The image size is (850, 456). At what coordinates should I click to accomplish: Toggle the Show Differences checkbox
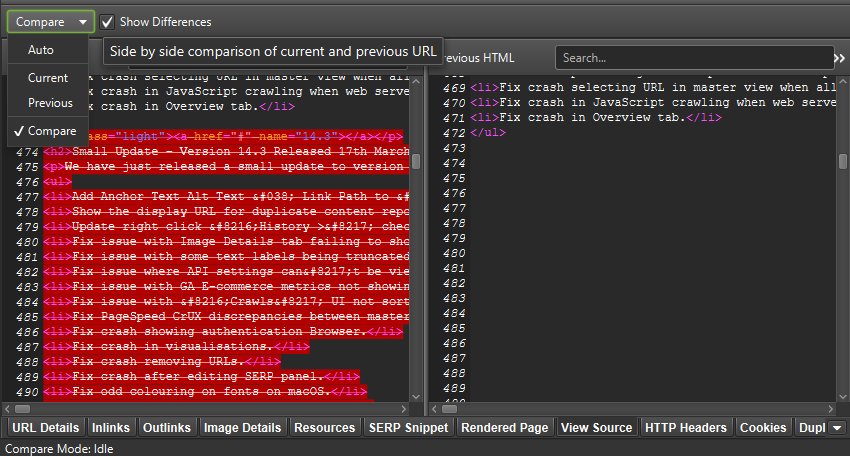coord(107,22)
